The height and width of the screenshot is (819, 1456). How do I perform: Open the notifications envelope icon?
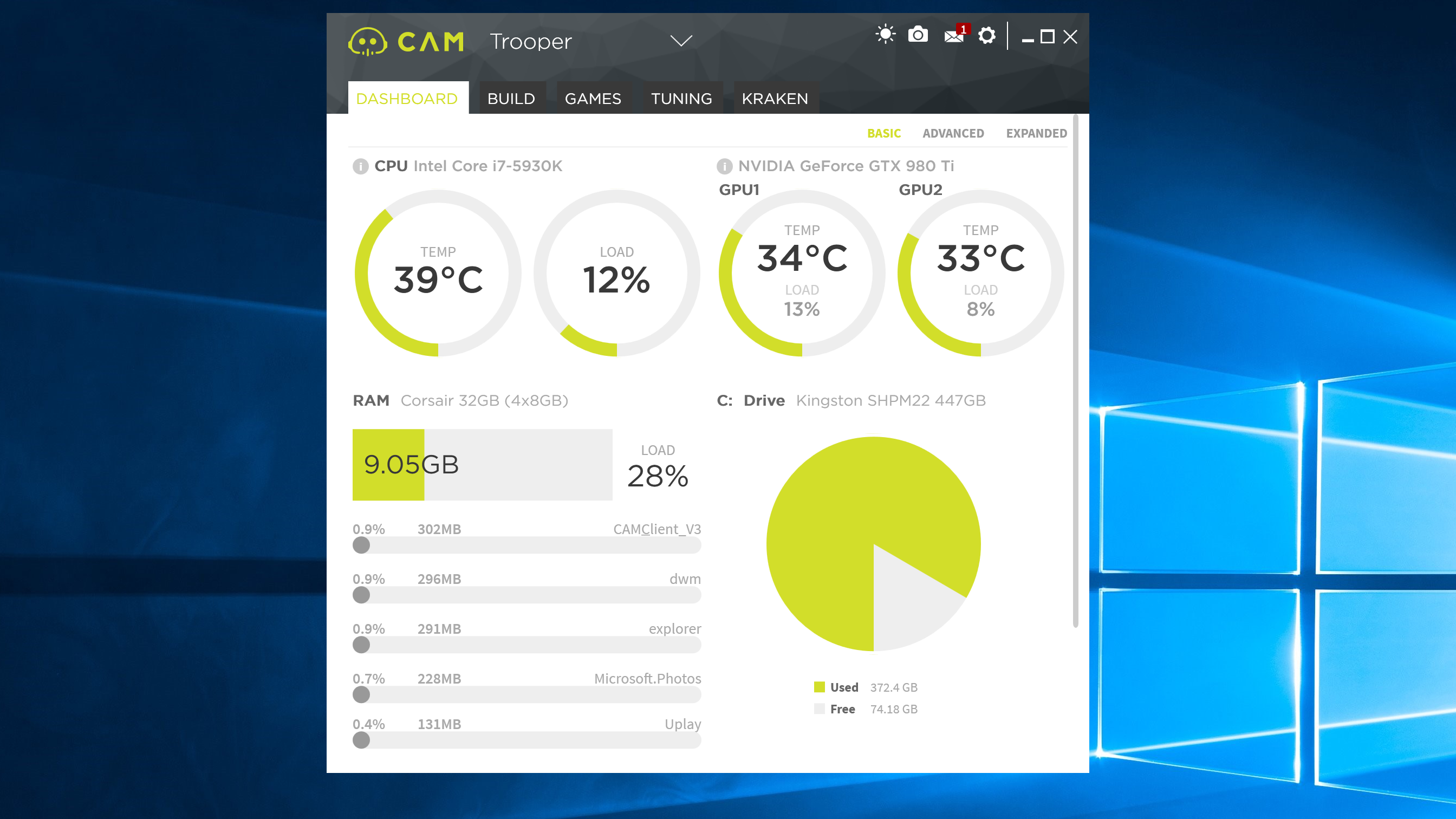coord(951,36)
